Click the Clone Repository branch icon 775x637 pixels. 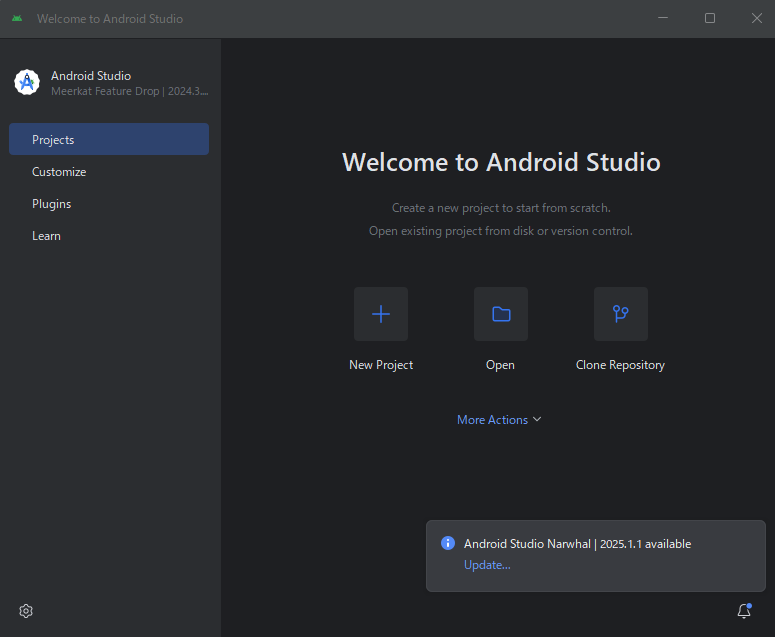[621, 314]
